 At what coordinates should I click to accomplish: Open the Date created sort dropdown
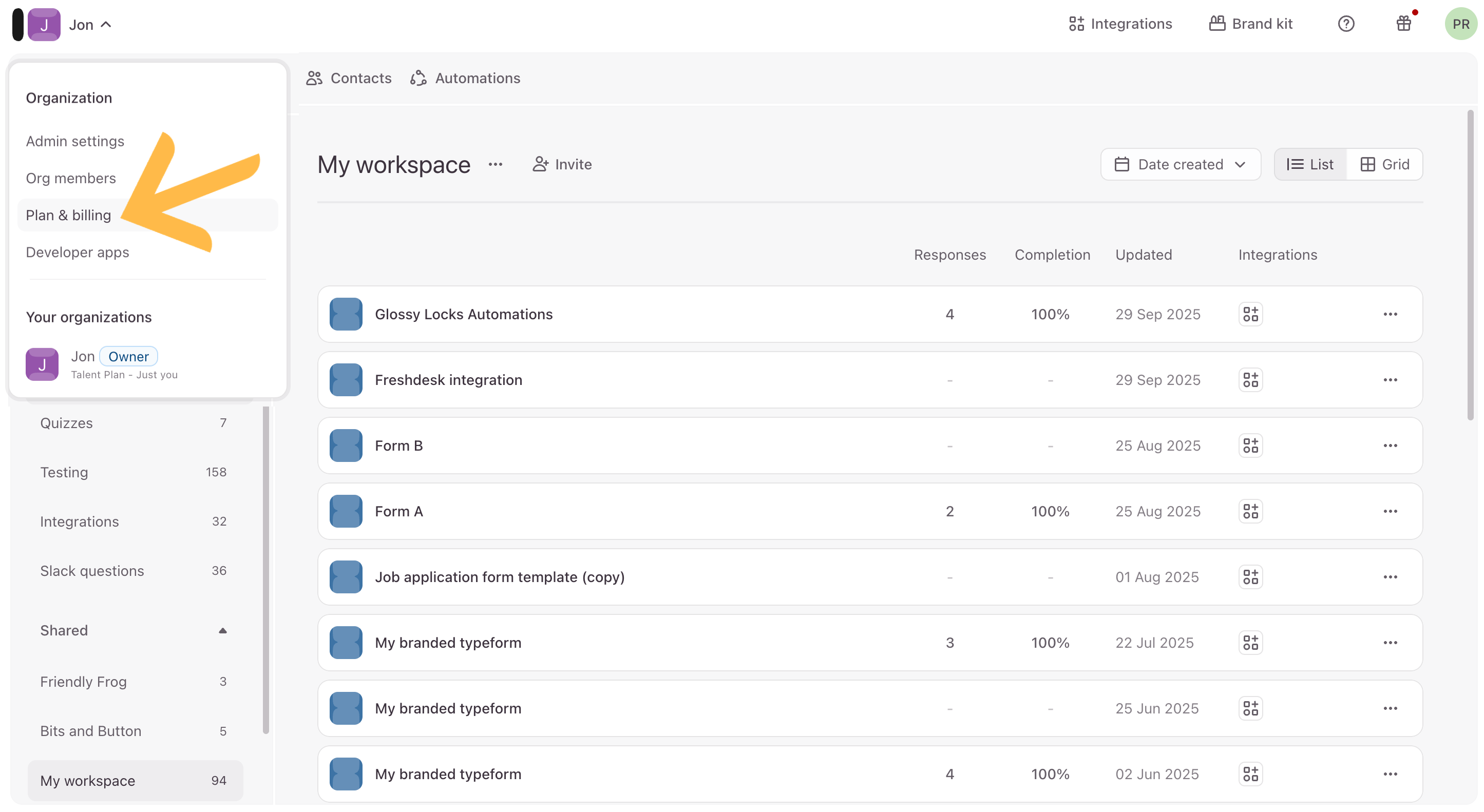[x=1180, y=165]
